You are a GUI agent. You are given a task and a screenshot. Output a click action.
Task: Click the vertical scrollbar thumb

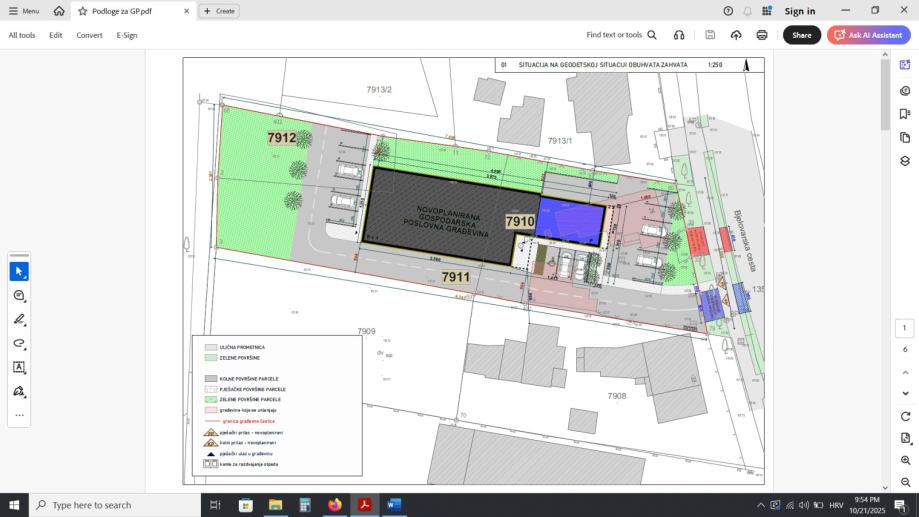click(885, 94)
